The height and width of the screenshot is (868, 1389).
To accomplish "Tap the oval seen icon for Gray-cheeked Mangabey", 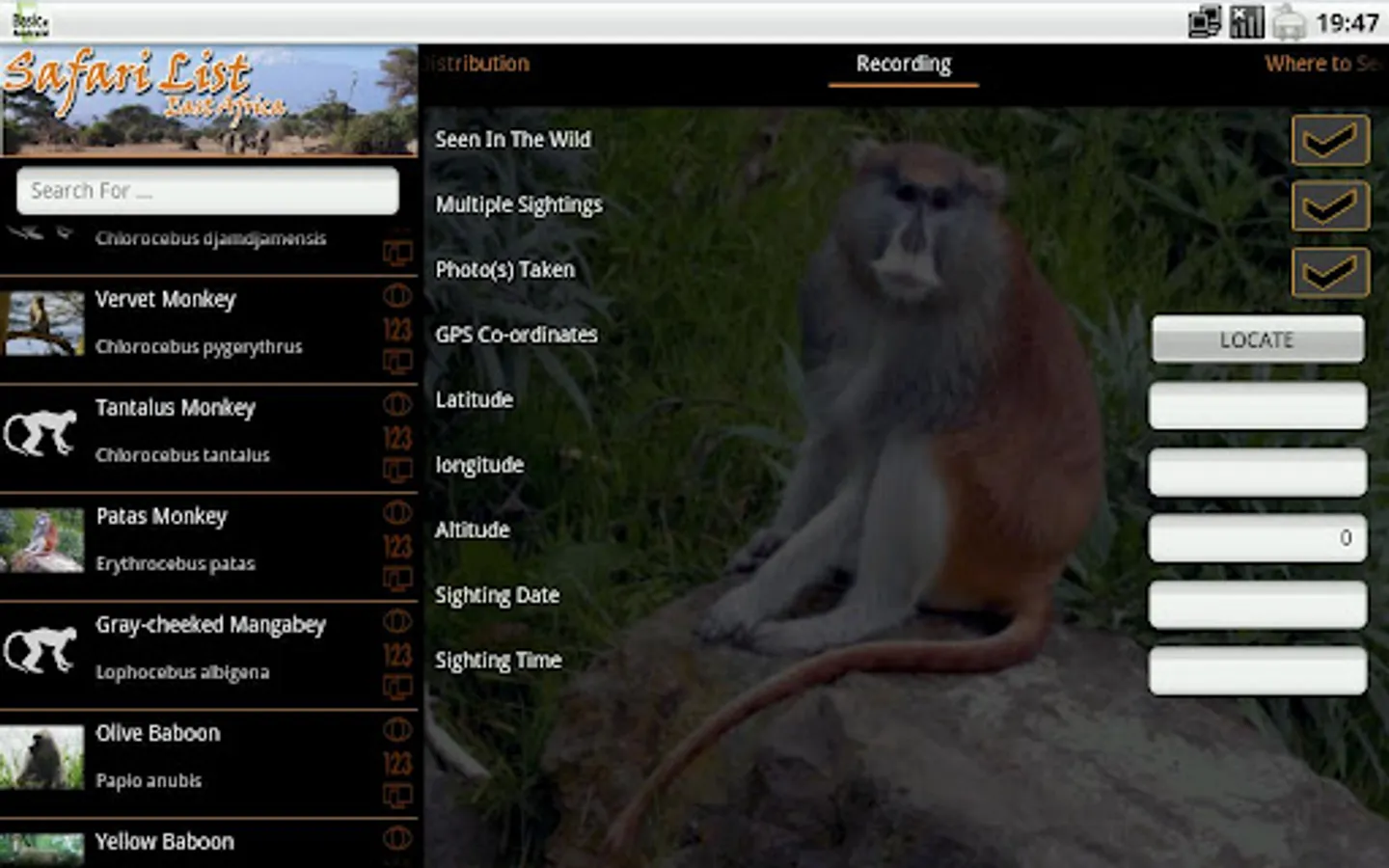I will [397, 620].
